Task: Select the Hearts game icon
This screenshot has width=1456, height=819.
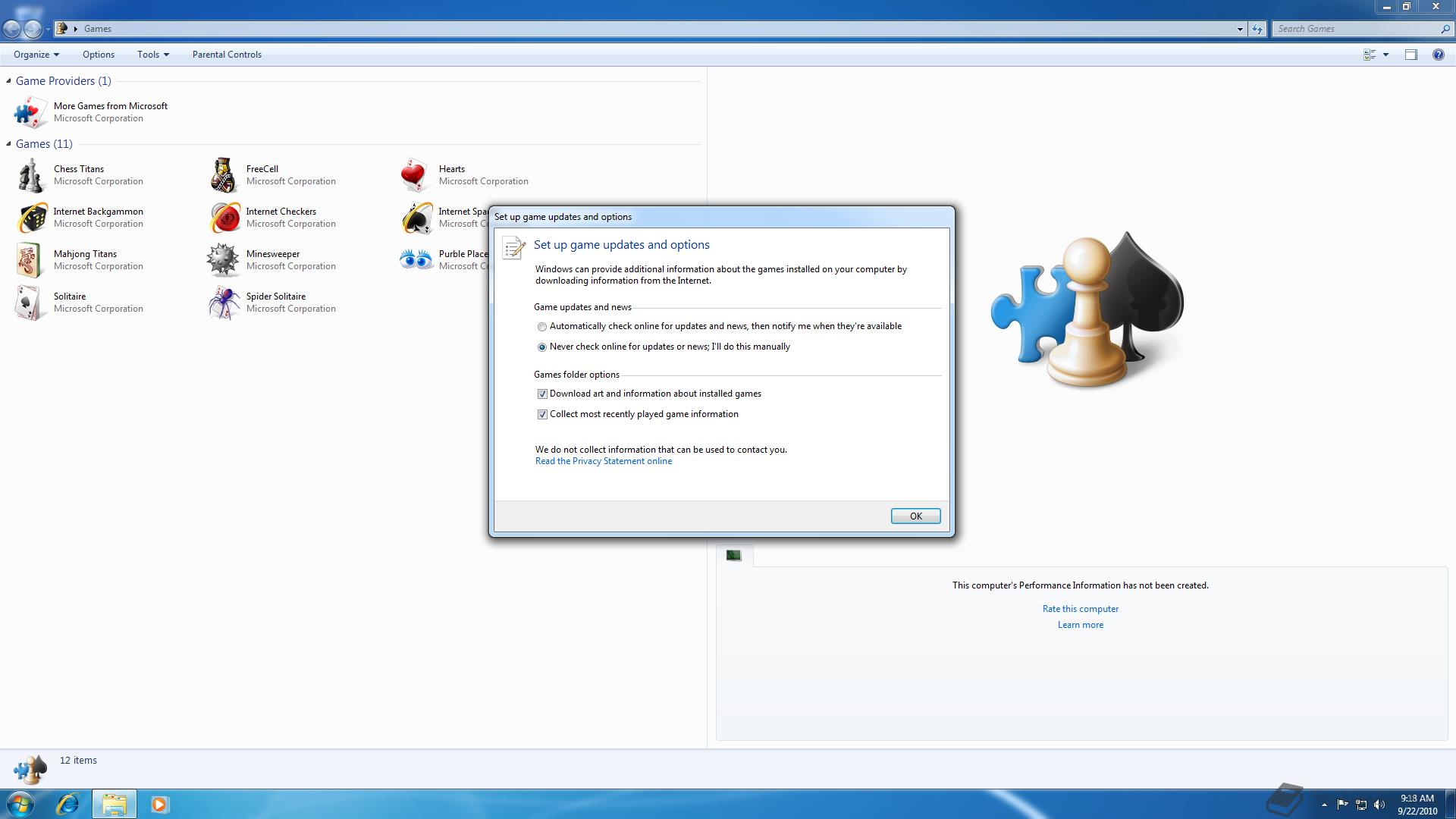Action: tap(416, 175)
